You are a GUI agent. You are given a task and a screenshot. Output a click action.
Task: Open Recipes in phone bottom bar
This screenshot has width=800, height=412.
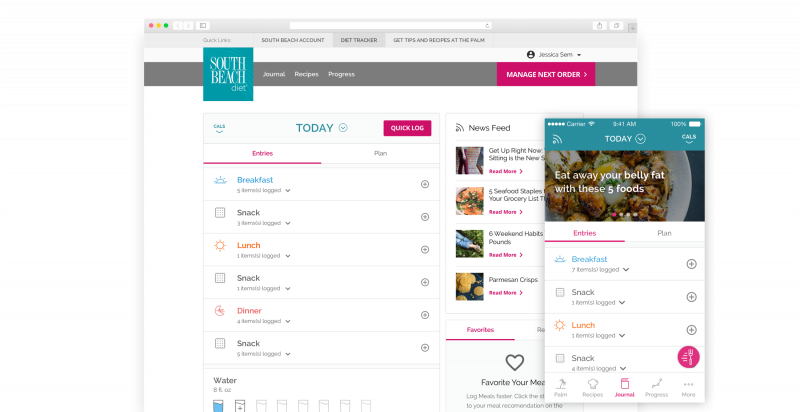(592, 388)
